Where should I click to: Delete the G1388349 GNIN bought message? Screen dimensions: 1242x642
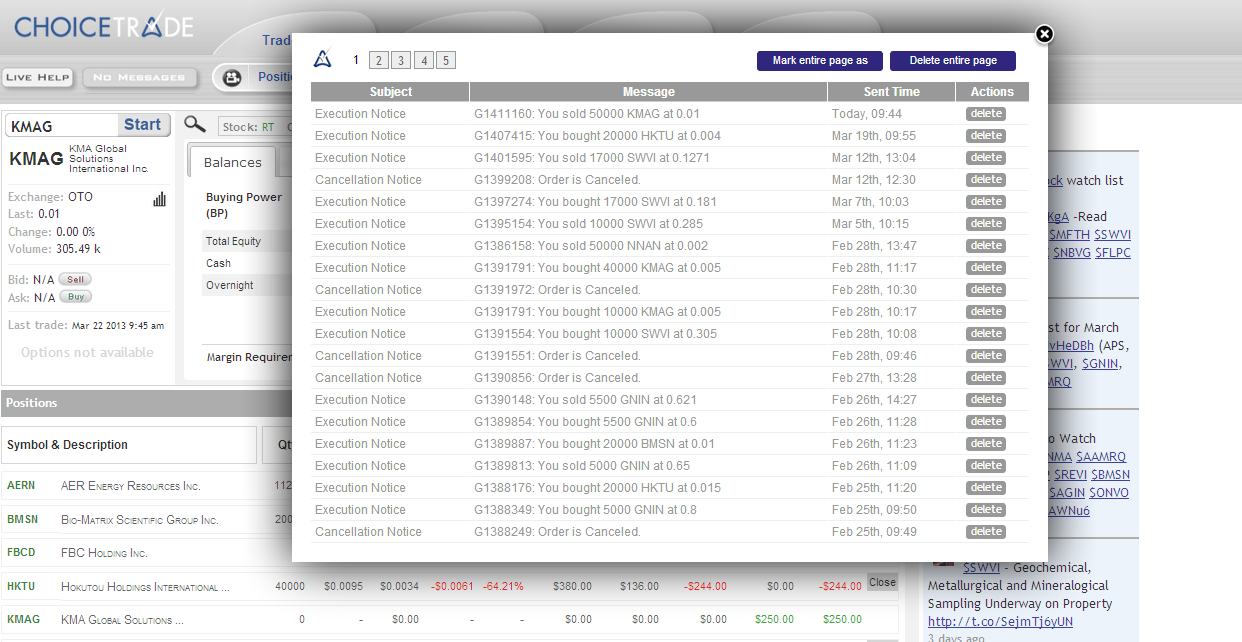[986, 510]
